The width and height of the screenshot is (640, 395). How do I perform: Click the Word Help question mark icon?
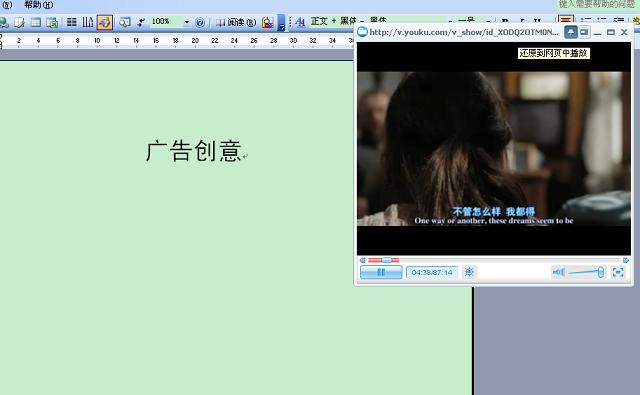tap(200, 22)
